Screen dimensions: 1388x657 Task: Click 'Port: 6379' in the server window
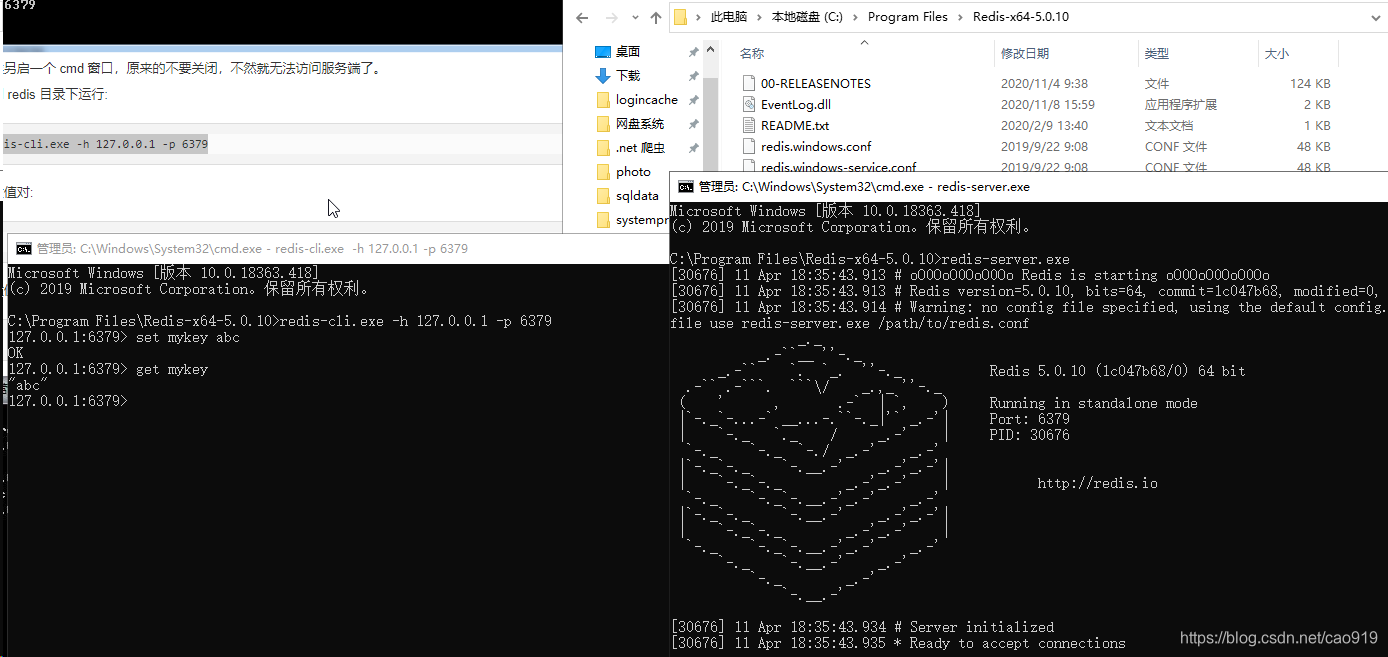[x=1029, y=420]
